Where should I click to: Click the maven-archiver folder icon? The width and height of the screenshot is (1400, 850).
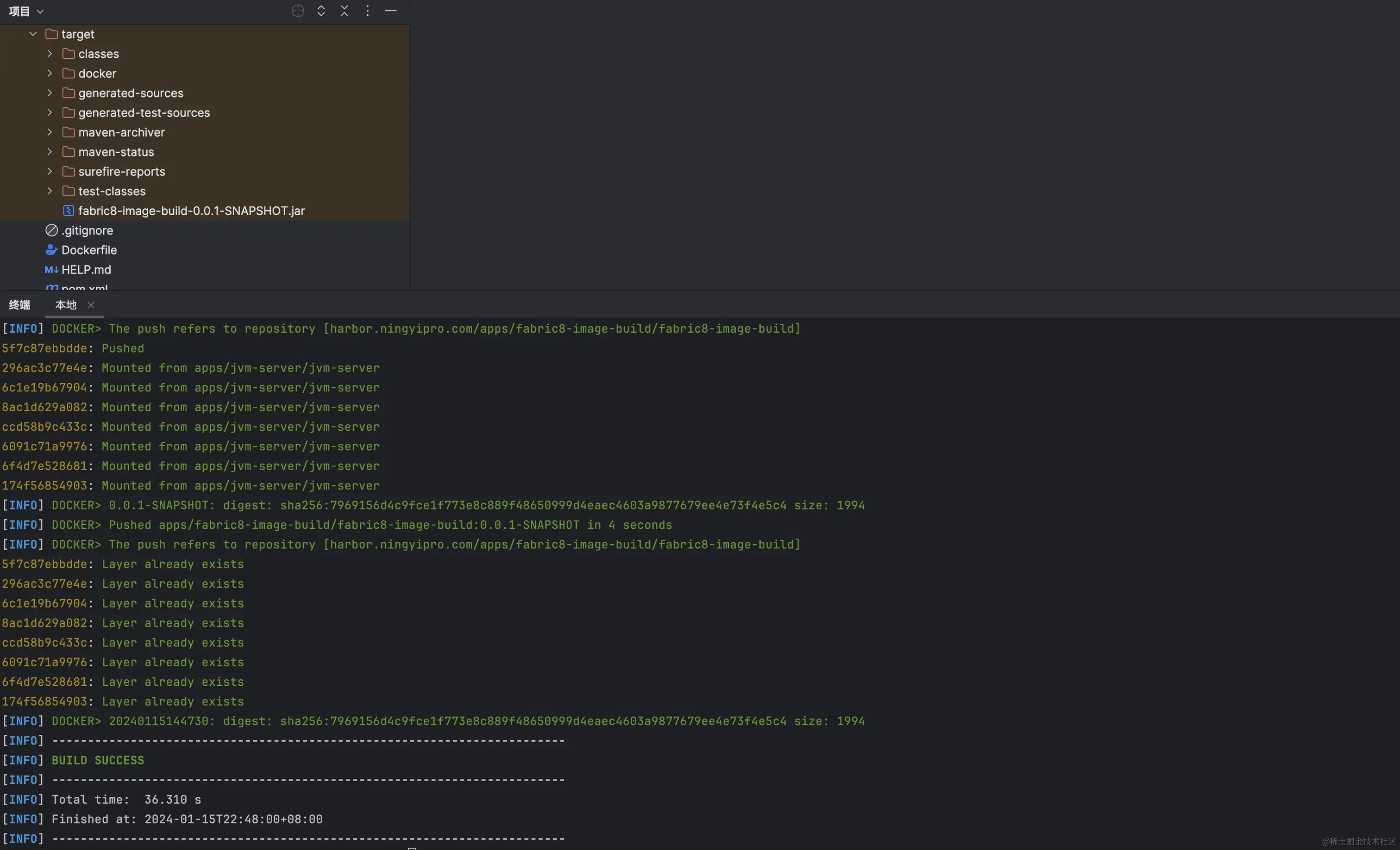69,132
